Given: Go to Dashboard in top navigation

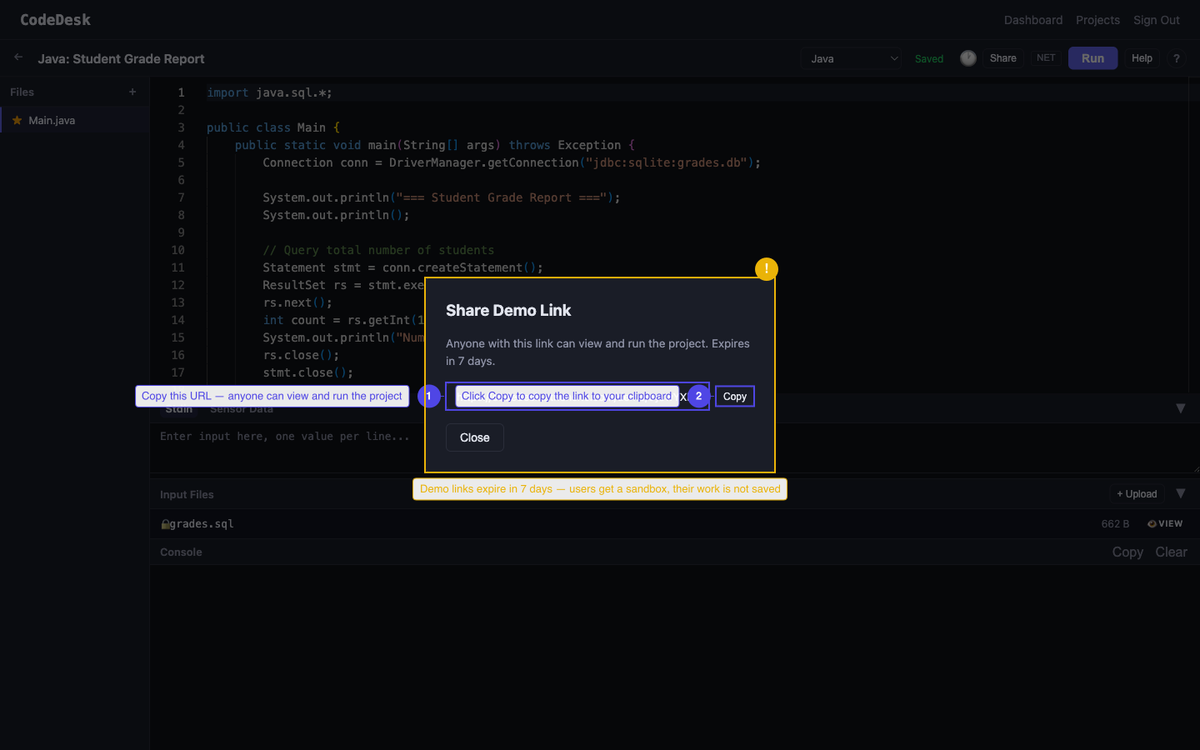Looking at the screenshot, I should [x=1033, y=20].
